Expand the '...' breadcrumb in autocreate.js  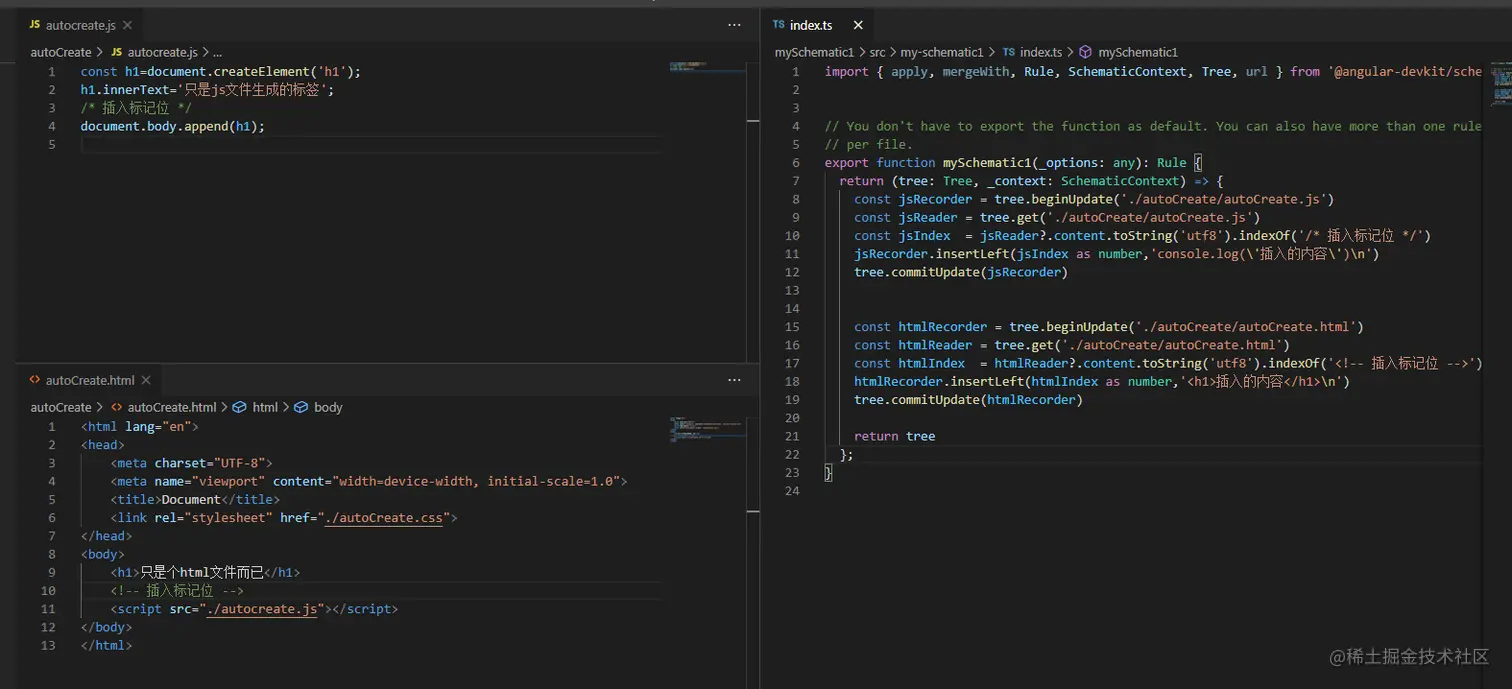tap(217, 52)
